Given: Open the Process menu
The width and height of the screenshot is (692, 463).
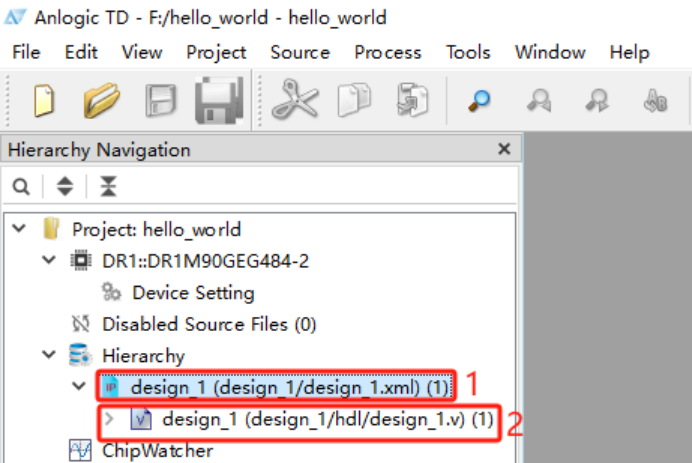Looking at the screenshot, I should [388, 53].
